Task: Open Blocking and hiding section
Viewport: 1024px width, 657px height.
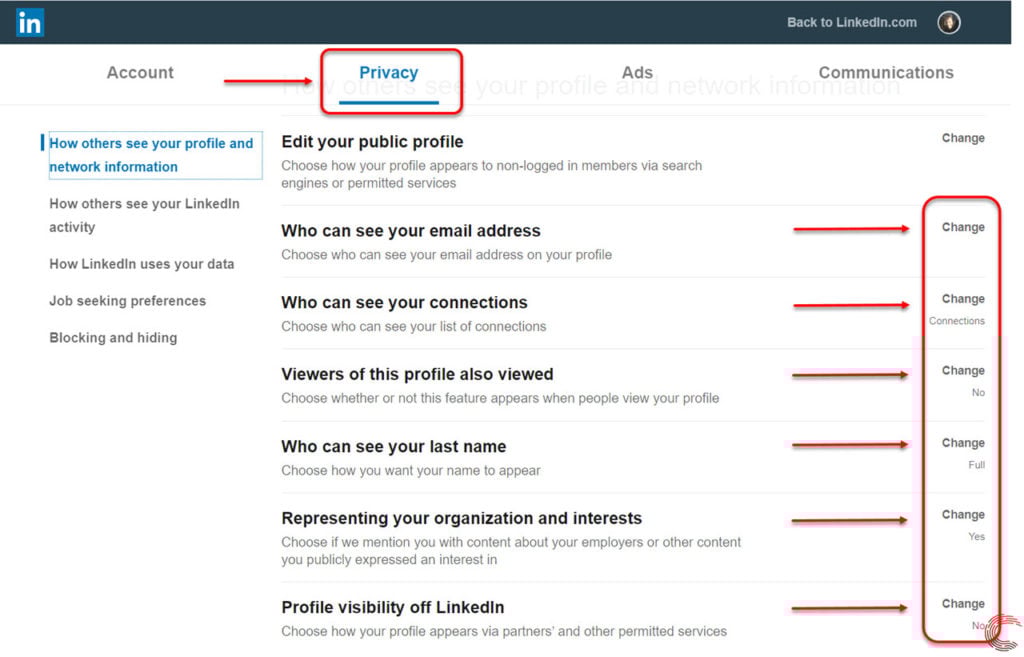Action: 113,338
